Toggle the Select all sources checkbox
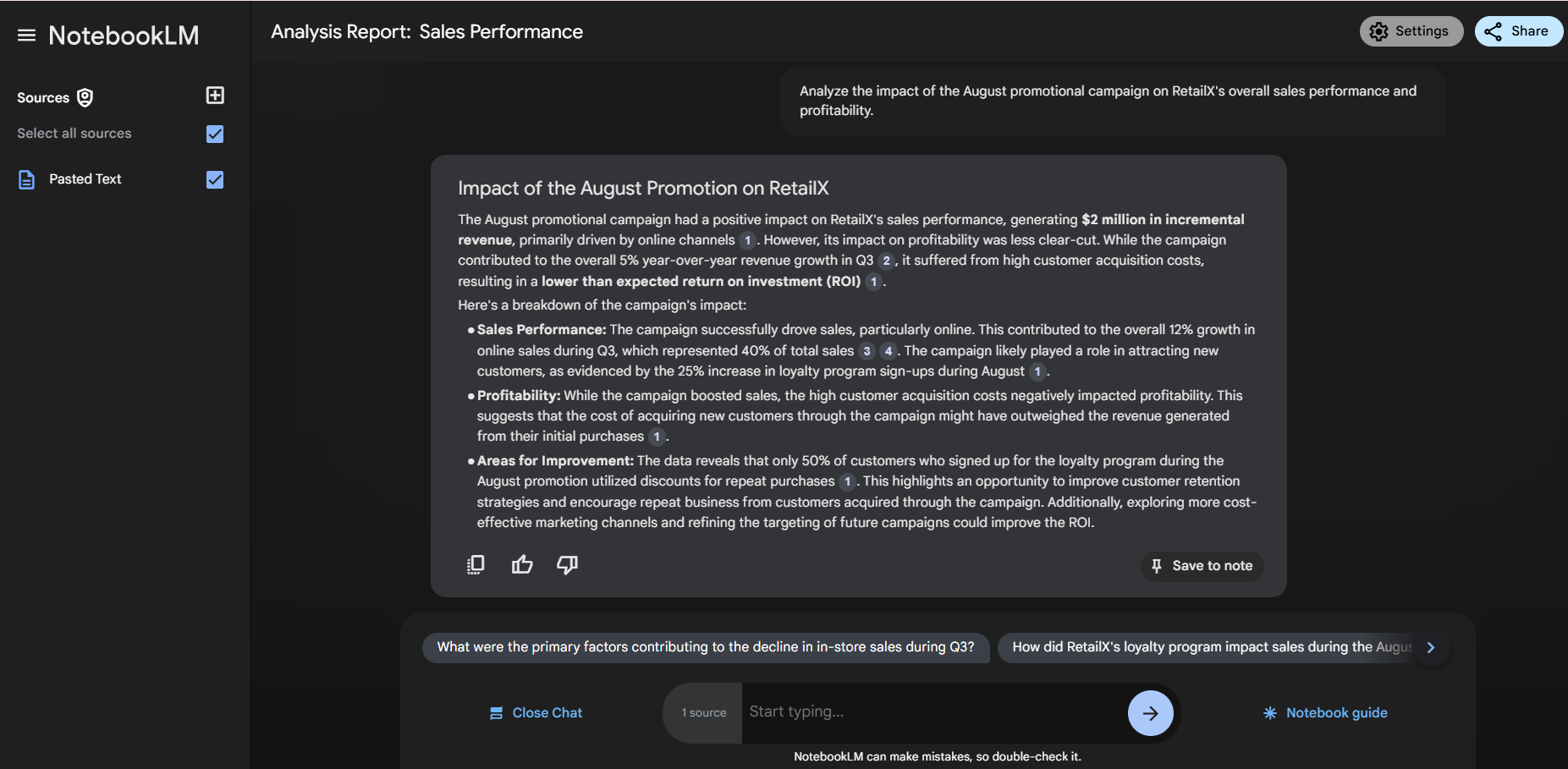 [215, 134]
